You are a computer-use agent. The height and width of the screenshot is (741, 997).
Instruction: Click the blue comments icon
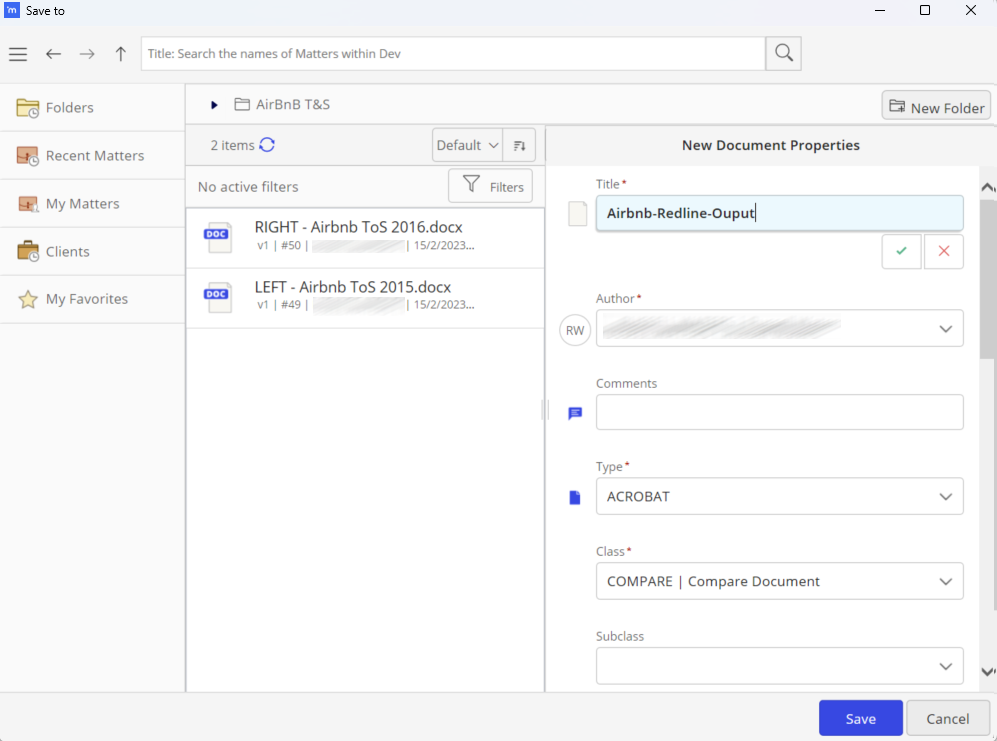[575, 413]
